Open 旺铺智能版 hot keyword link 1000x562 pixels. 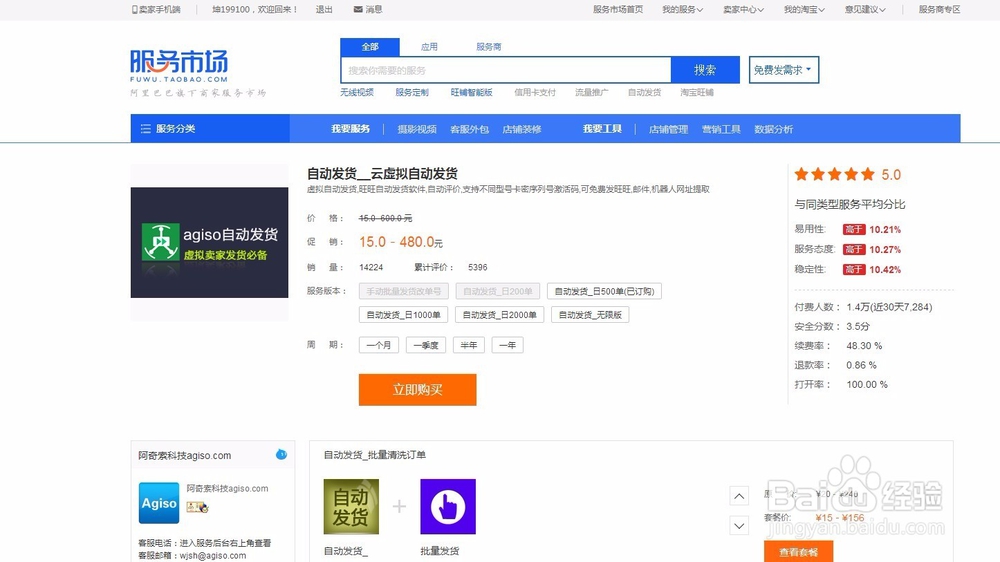471,92
